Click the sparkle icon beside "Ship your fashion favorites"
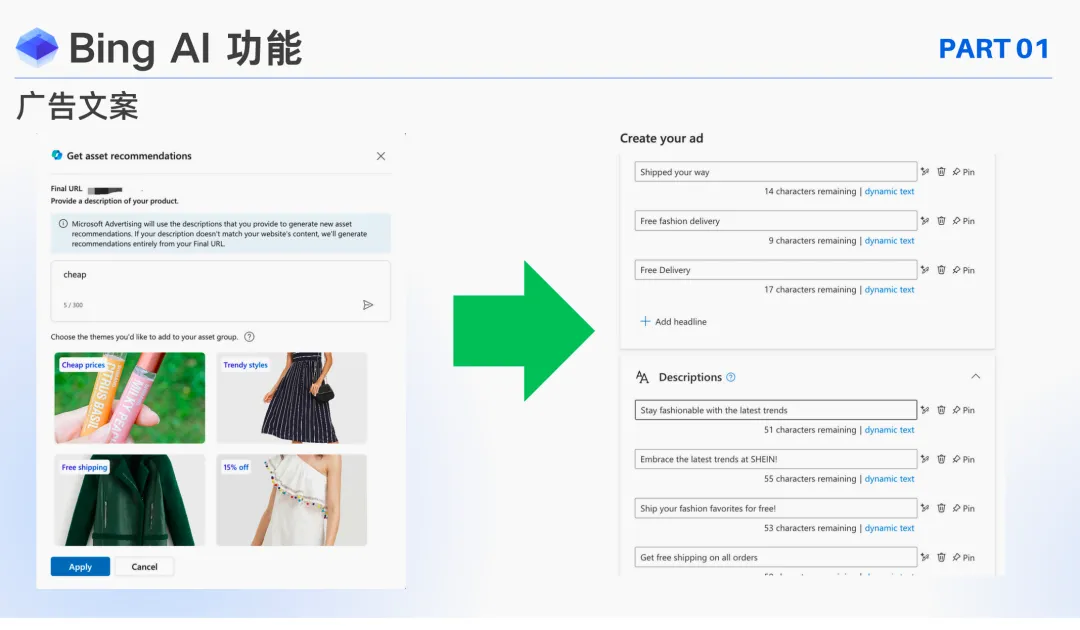Viewport: 1080px width, 630px height. (925, 508)
